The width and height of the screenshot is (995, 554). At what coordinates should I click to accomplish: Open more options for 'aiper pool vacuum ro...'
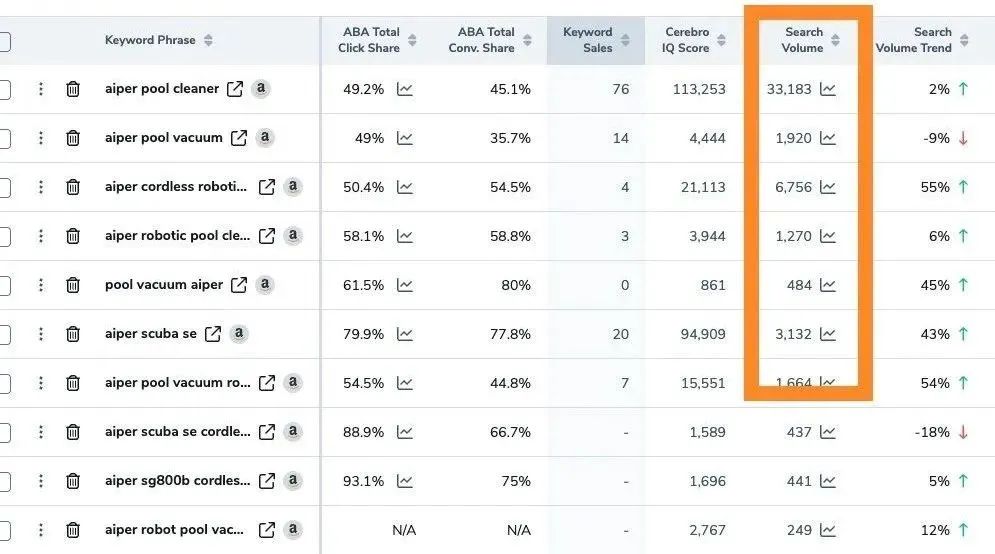click(41, 383)
